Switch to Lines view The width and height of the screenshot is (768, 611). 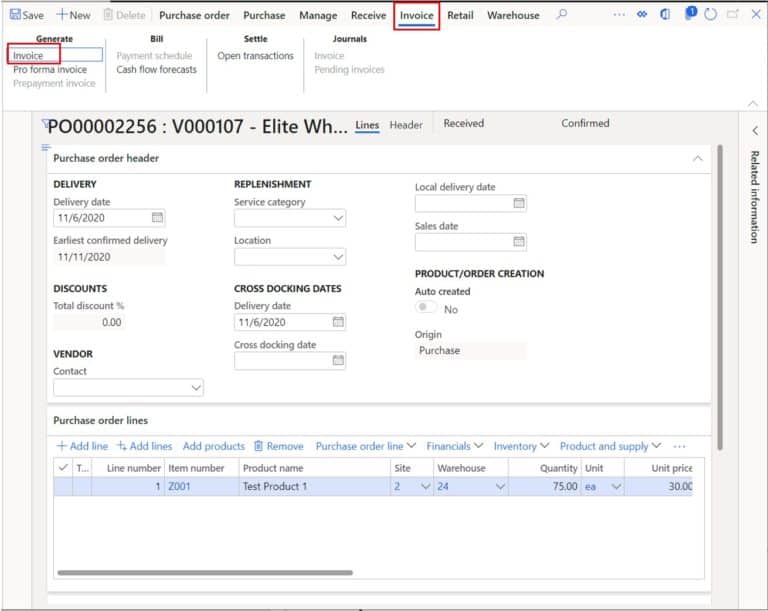click(367, 125)
